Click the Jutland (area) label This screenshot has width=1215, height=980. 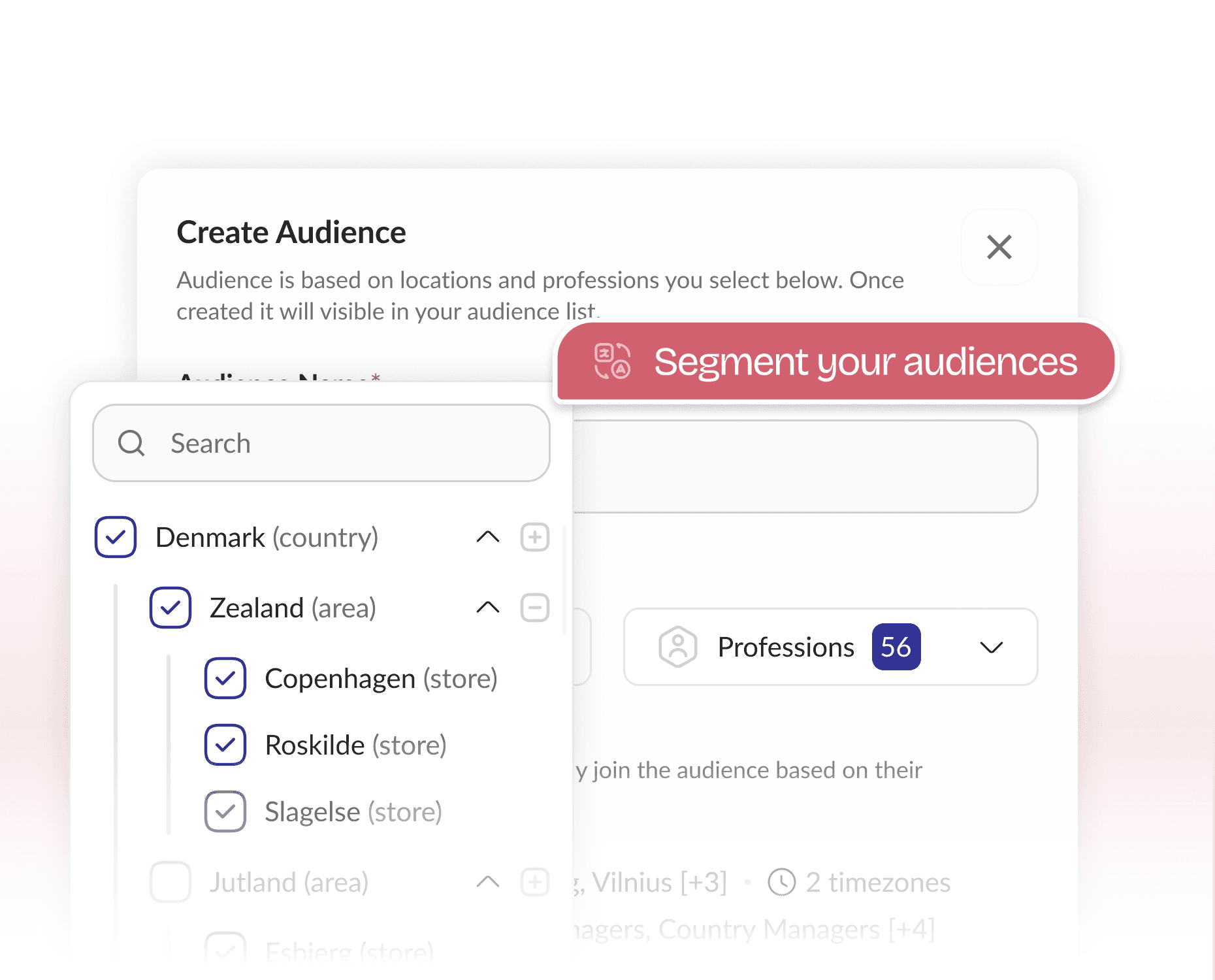coord(289,882)
